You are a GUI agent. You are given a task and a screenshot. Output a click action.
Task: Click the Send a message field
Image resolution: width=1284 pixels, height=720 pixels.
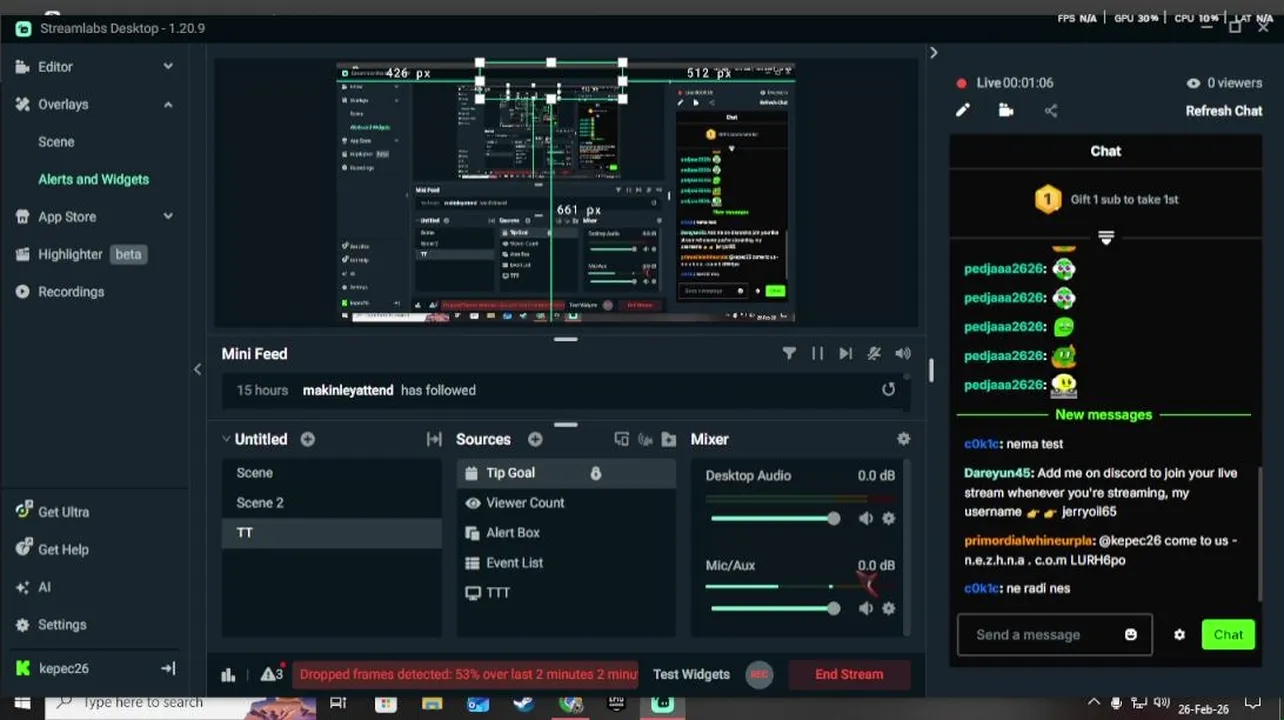coord(1055,635)
